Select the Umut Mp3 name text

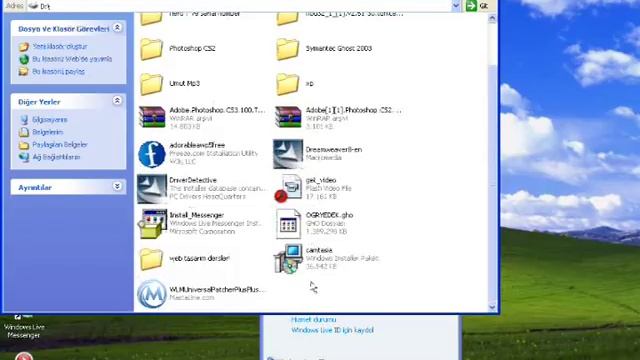coord(184,84)
